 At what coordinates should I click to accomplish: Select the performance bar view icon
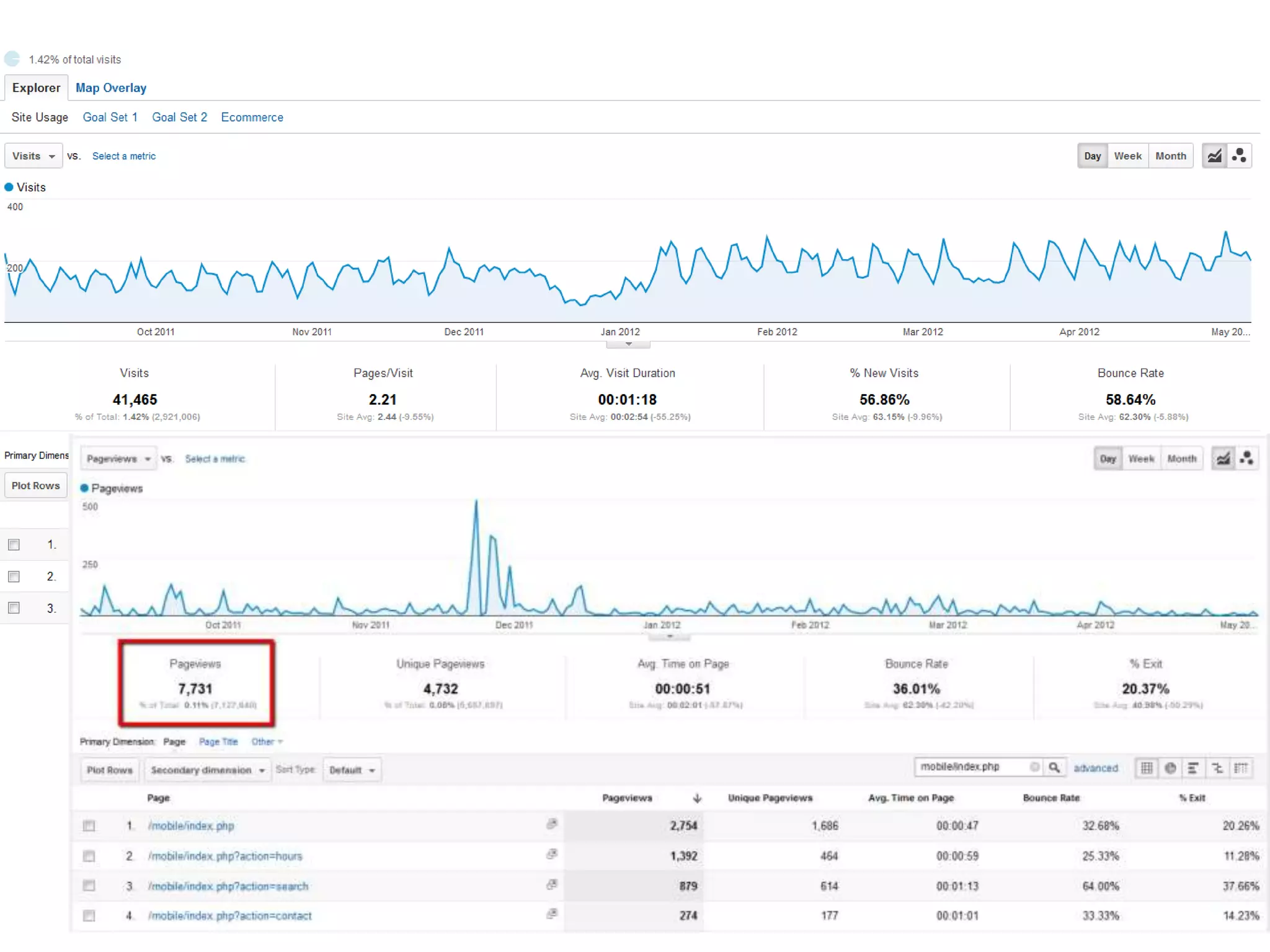click(1193, 768)
